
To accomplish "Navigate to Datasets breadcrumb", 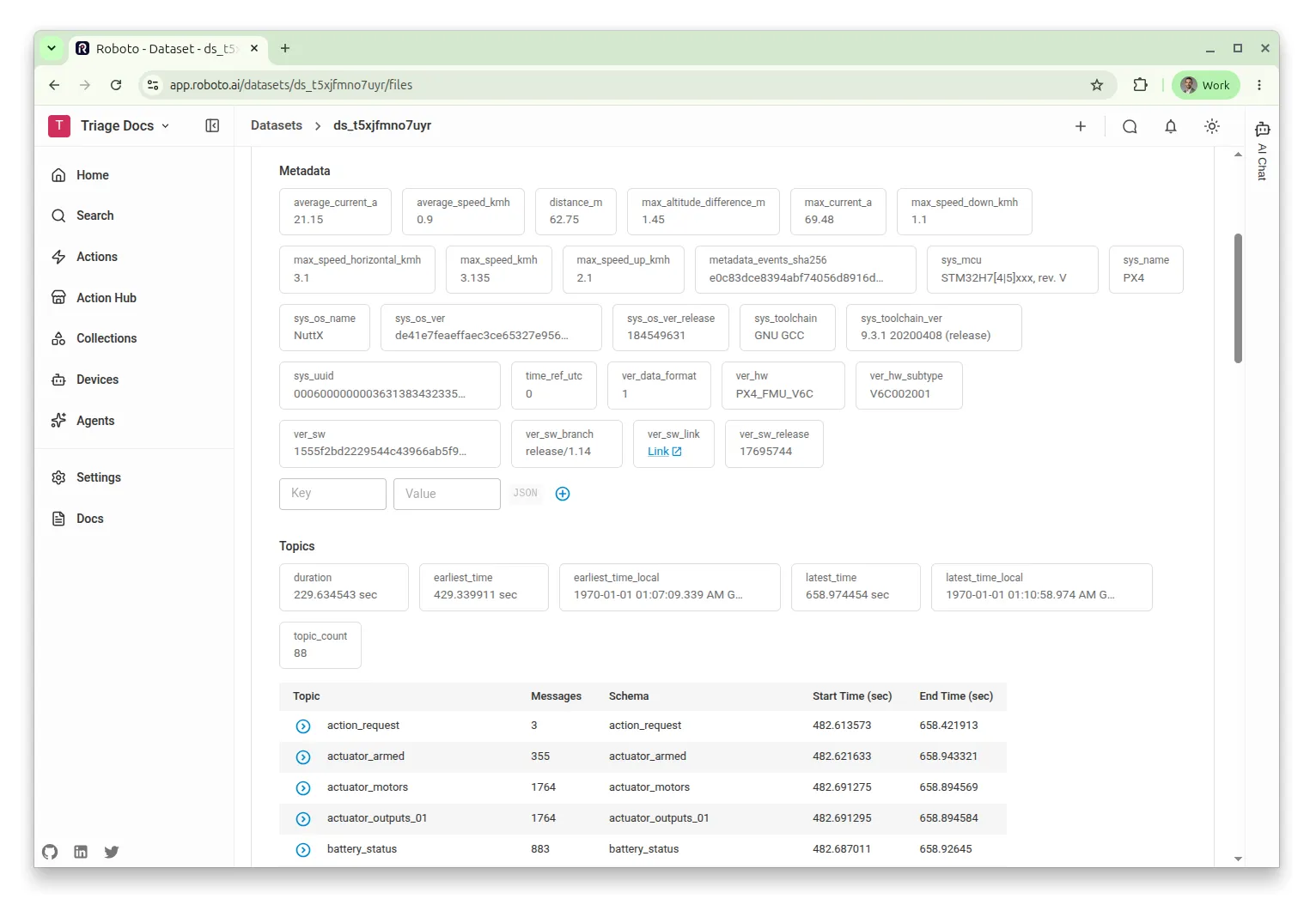I will point(277,125).
